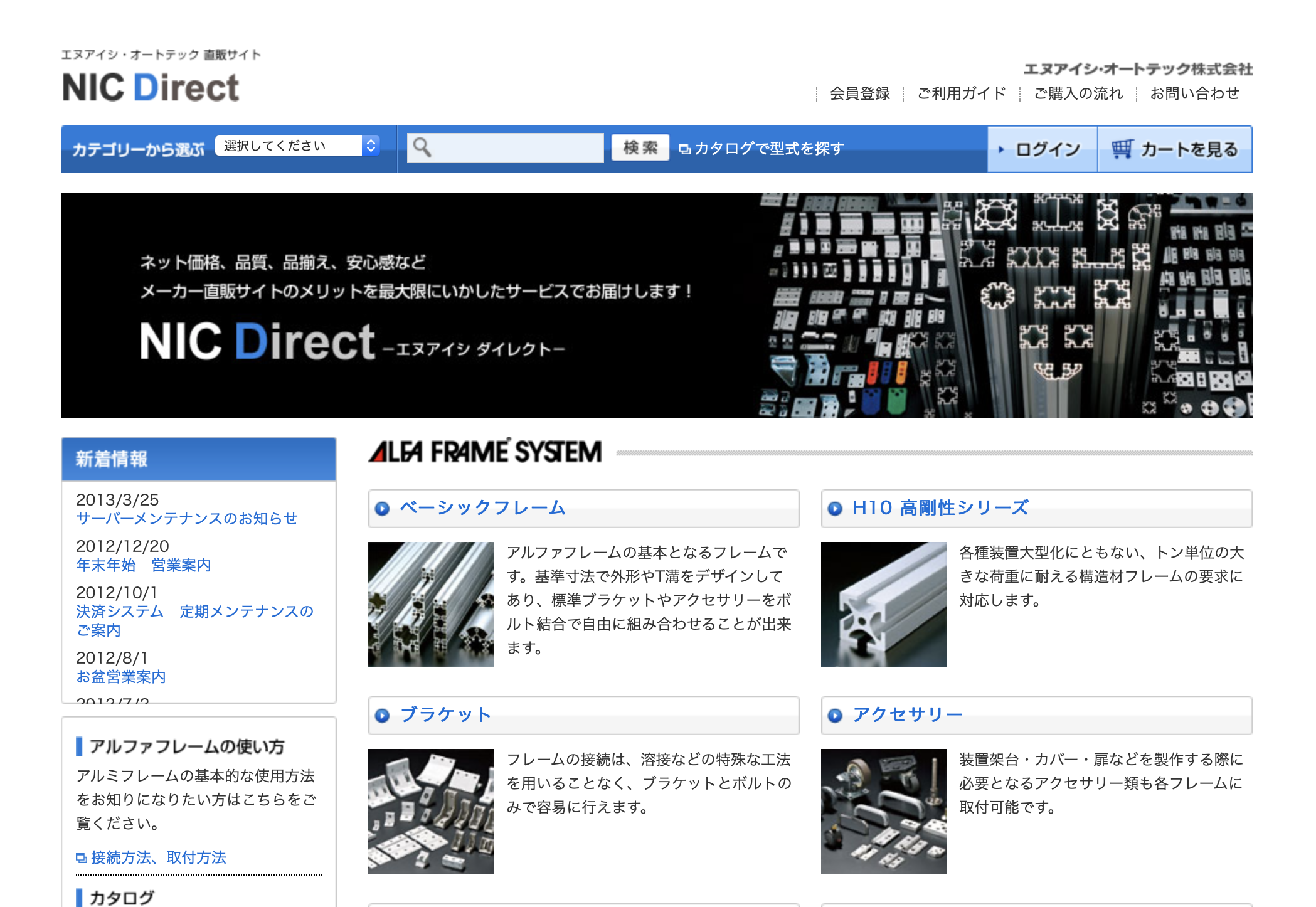This screenshot has width=1316, height=907.
Task: Click the search text input field
Action: pos(506,147)
